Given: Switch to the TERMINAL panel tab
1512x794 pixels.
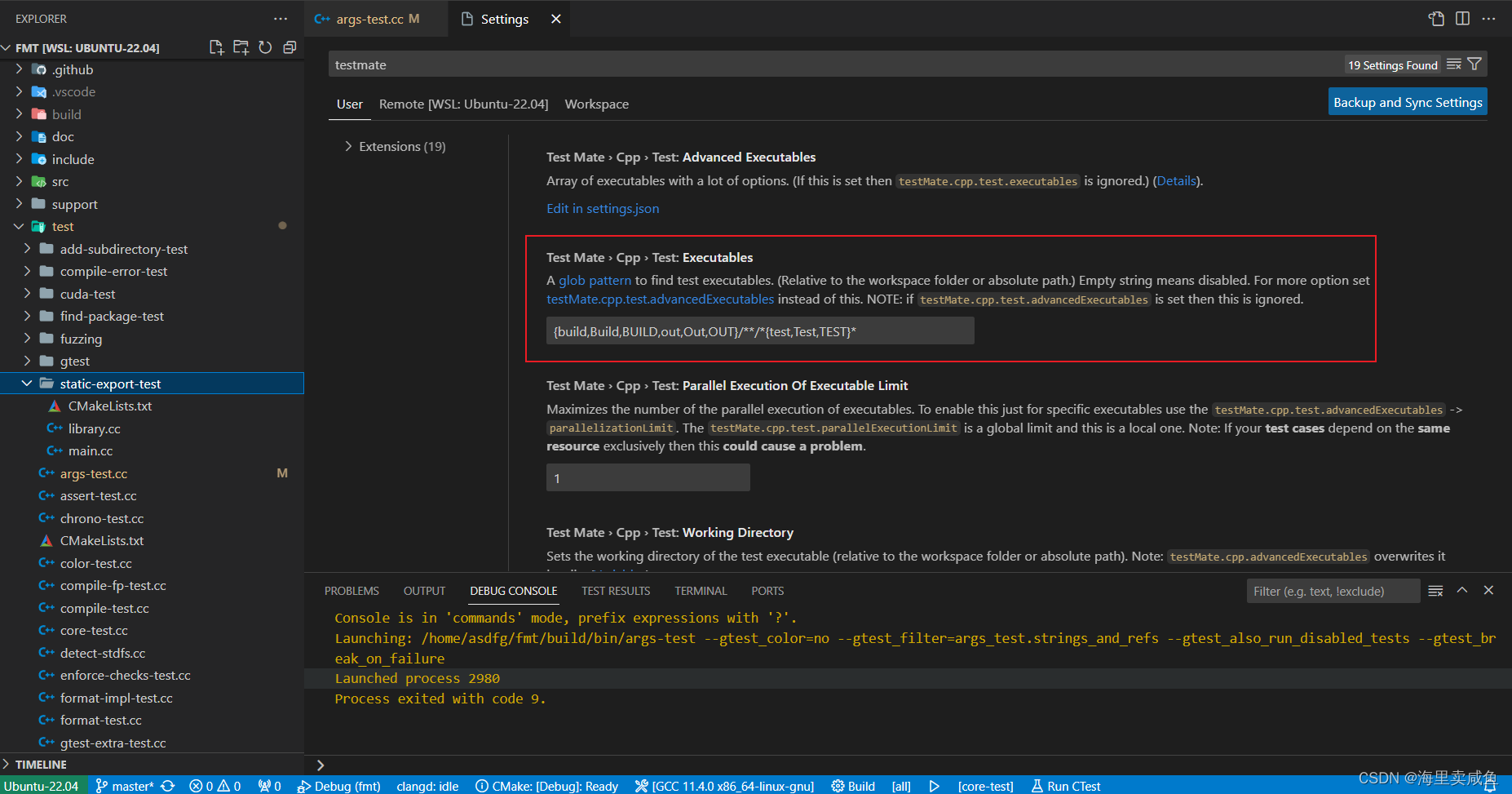Looking at the screenshot, I should [701, 590].
